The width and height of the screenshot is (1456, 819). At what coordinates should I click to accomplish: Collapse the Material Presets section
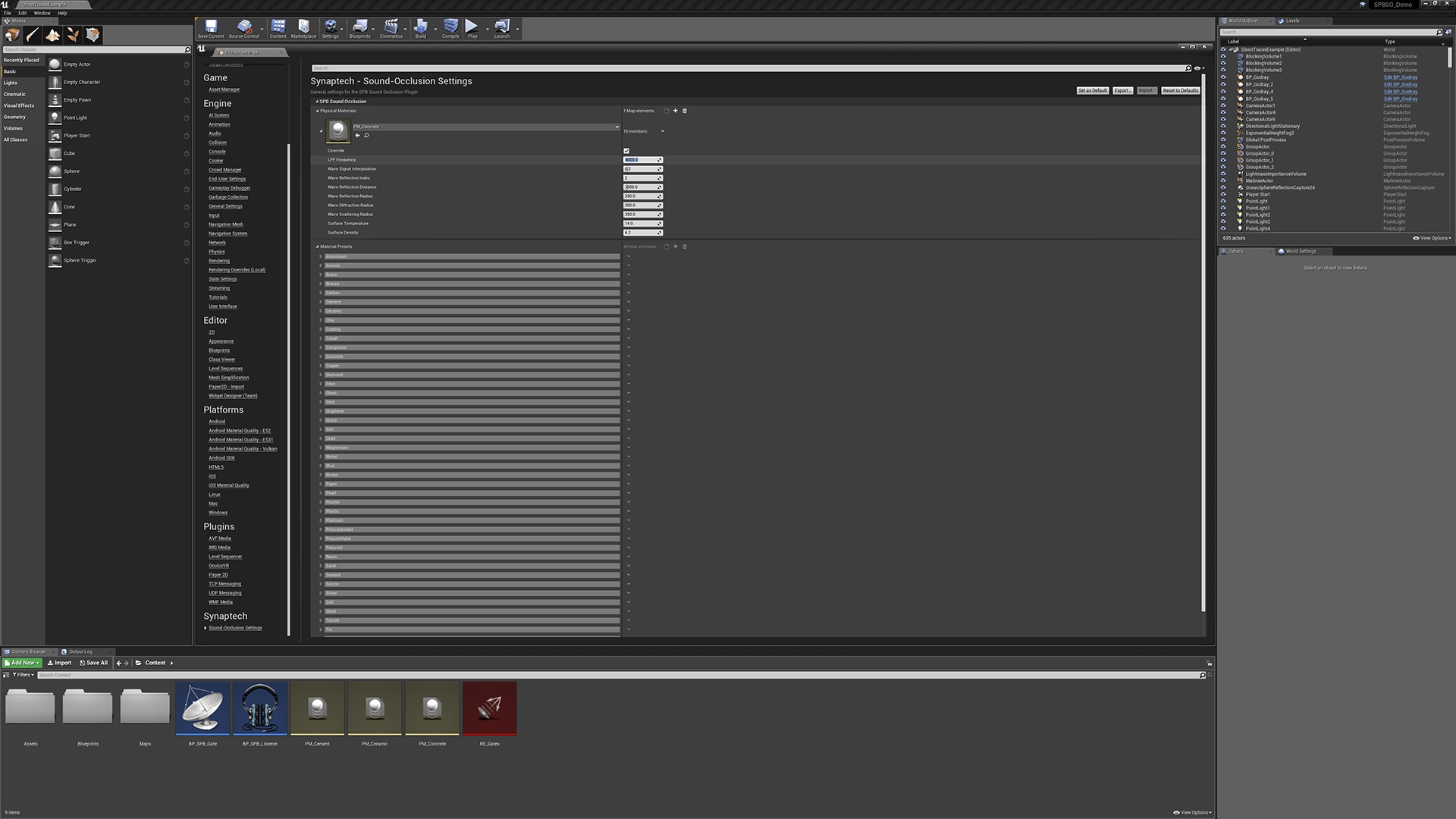318,246
